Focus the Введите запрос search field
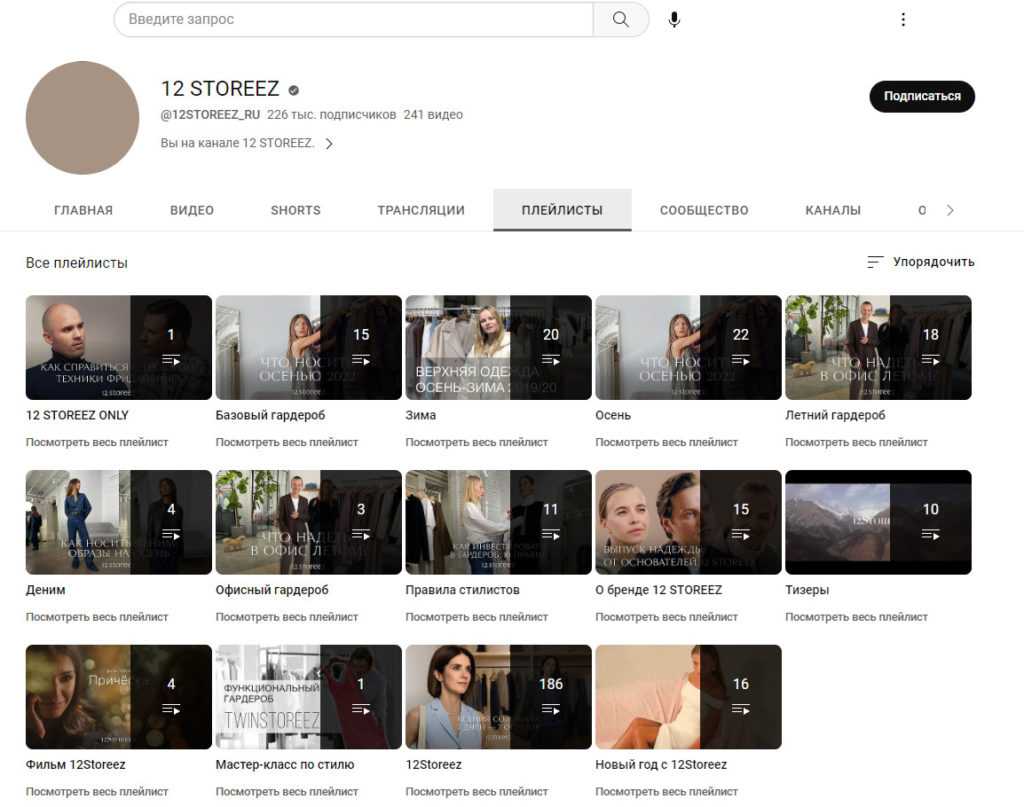This screenshot has width=1024, height=807. pos(354,20)
